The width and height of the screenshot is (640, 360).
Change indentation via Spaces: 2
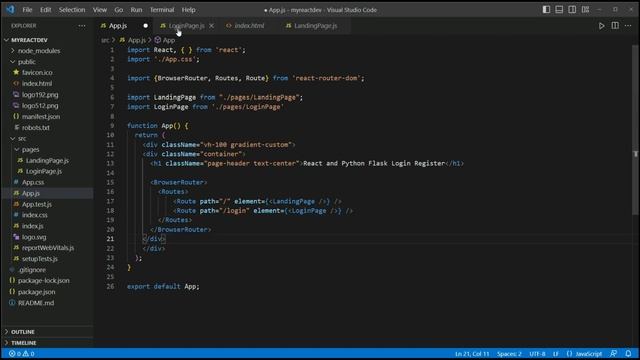509,354
